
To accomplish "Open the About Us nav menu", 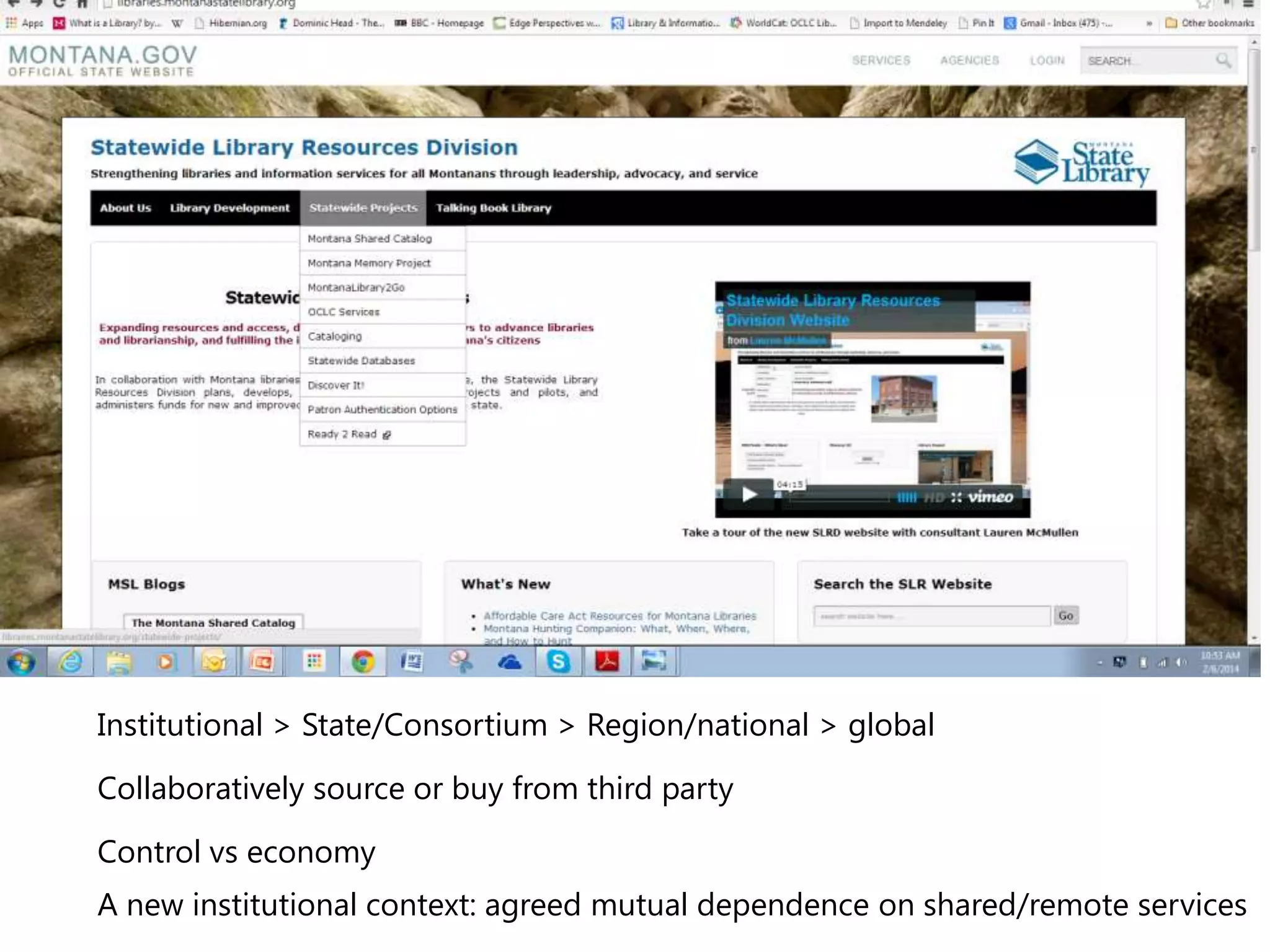I will [125, 208].
